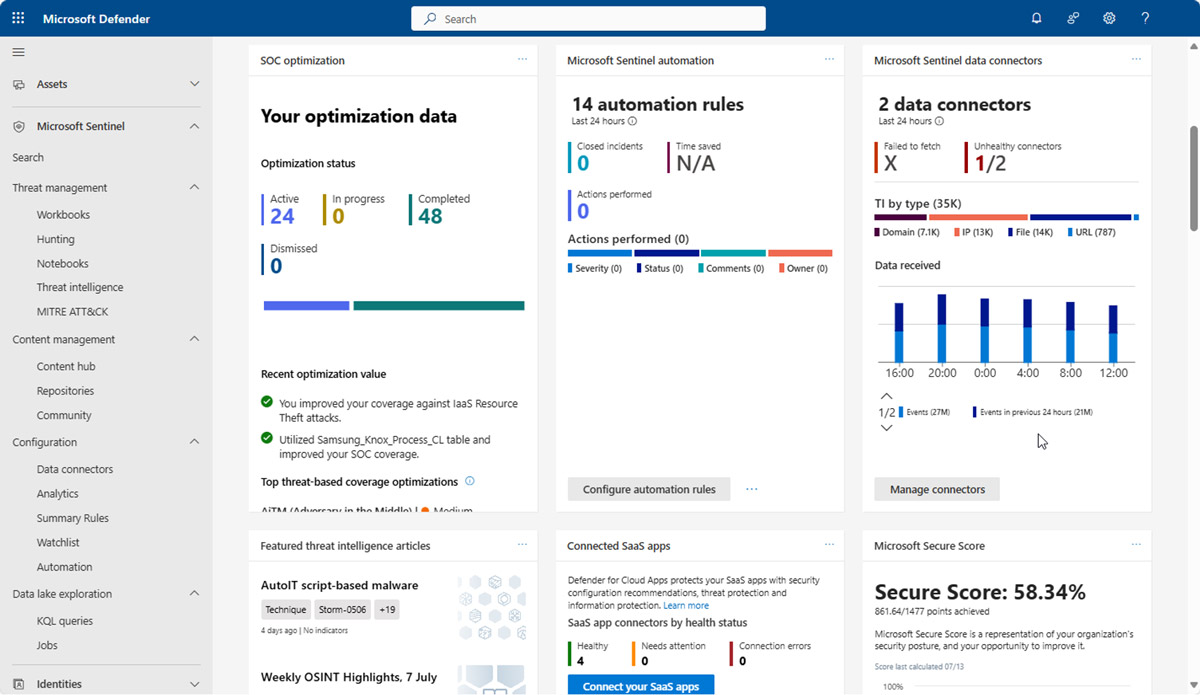
Task: Open the notifications bell icon
Action: (x=1036, y=17)
